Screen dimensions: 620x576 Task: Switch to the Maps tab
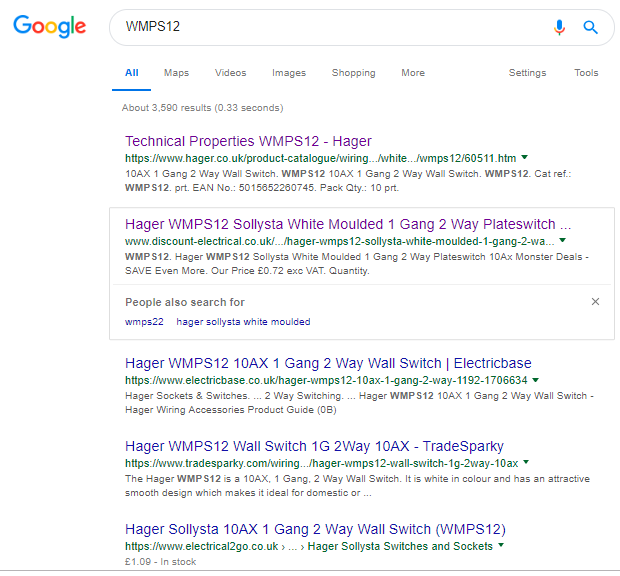coord(176,73)
